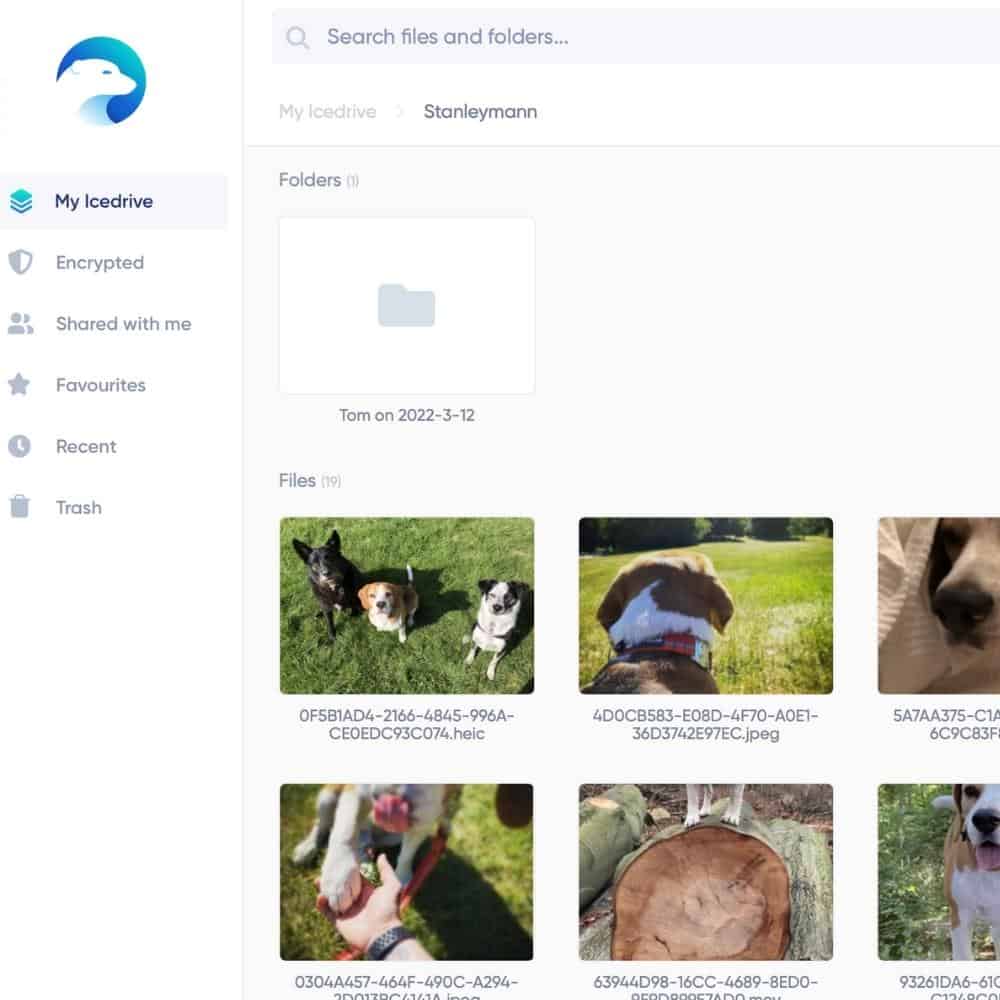Open the Trash section
The image size is (1000, 1000).
pos(78,508)
